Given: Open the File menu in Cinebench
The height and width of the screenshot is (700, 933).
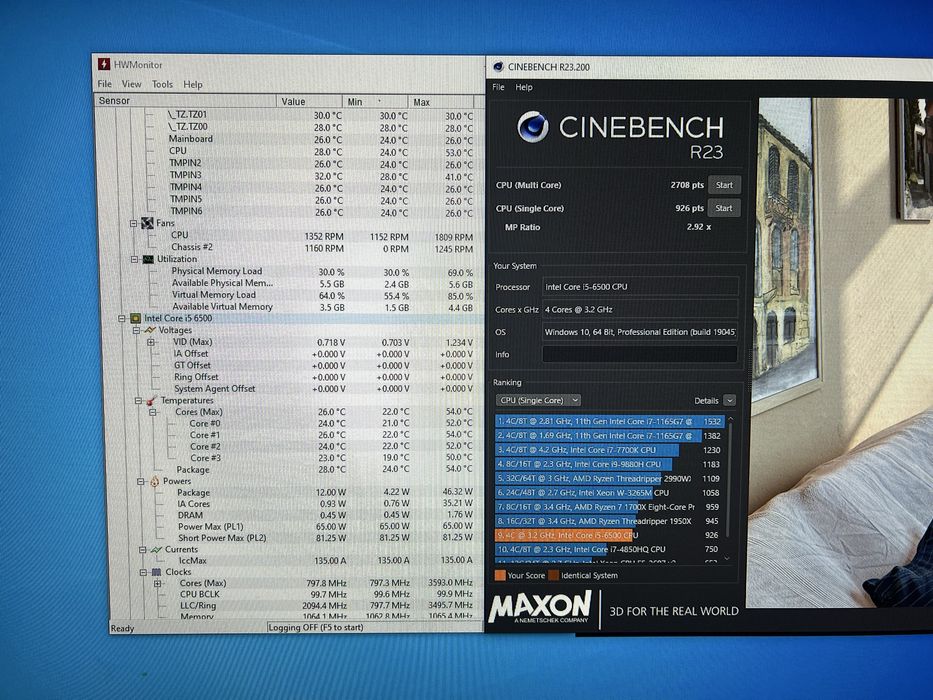Looking at the screenshot, I should tap(498, 87).
